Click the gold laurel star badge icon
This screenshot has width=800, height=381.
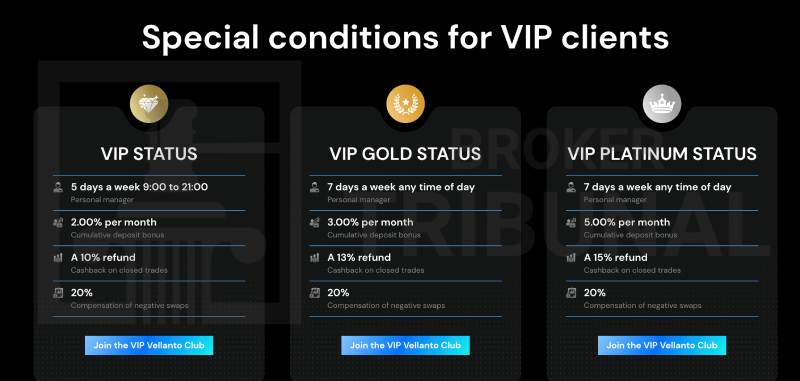[406, 104]
